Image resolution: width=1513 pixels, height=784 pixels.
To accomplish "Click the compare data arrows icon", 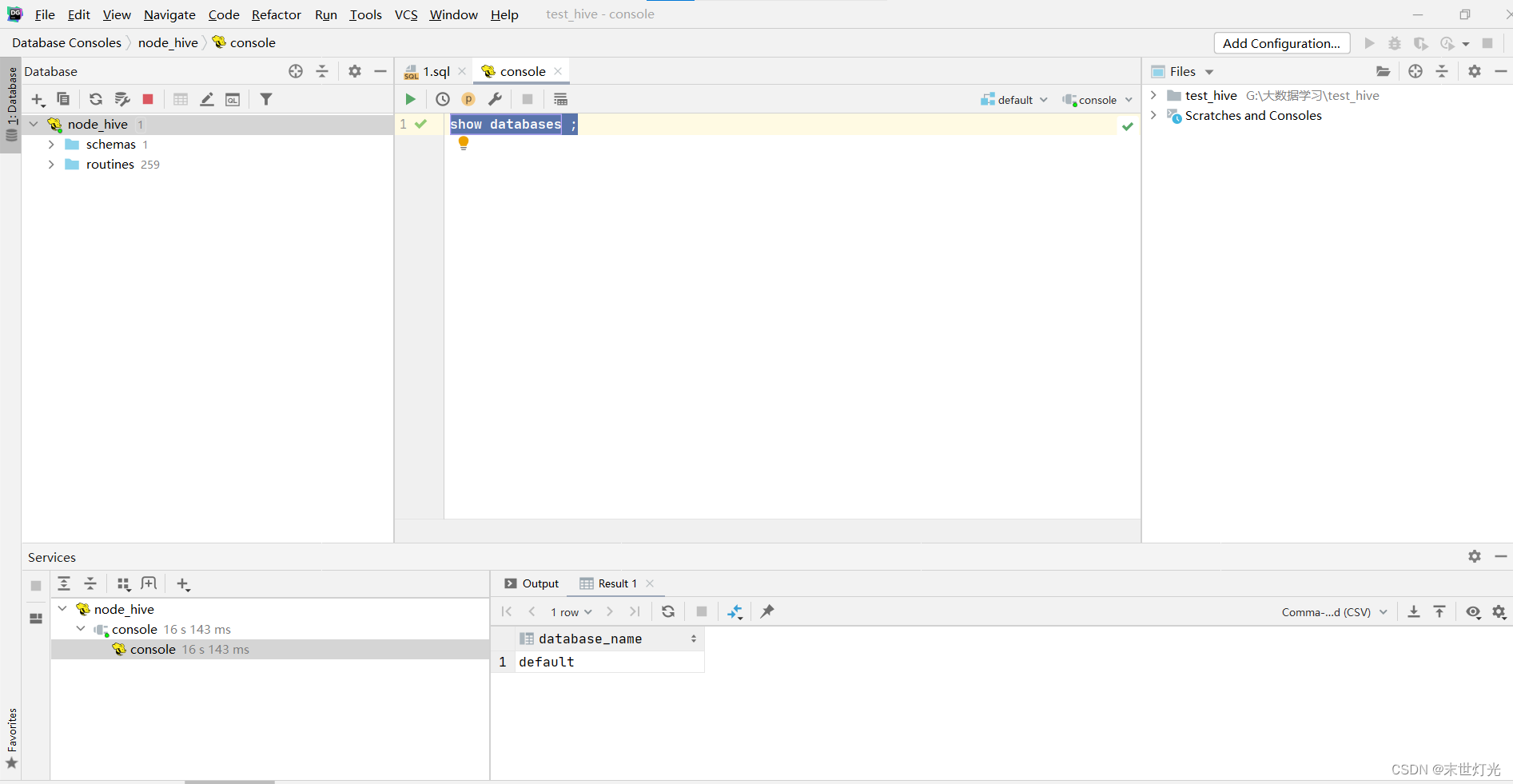I will tap(735, 611).
